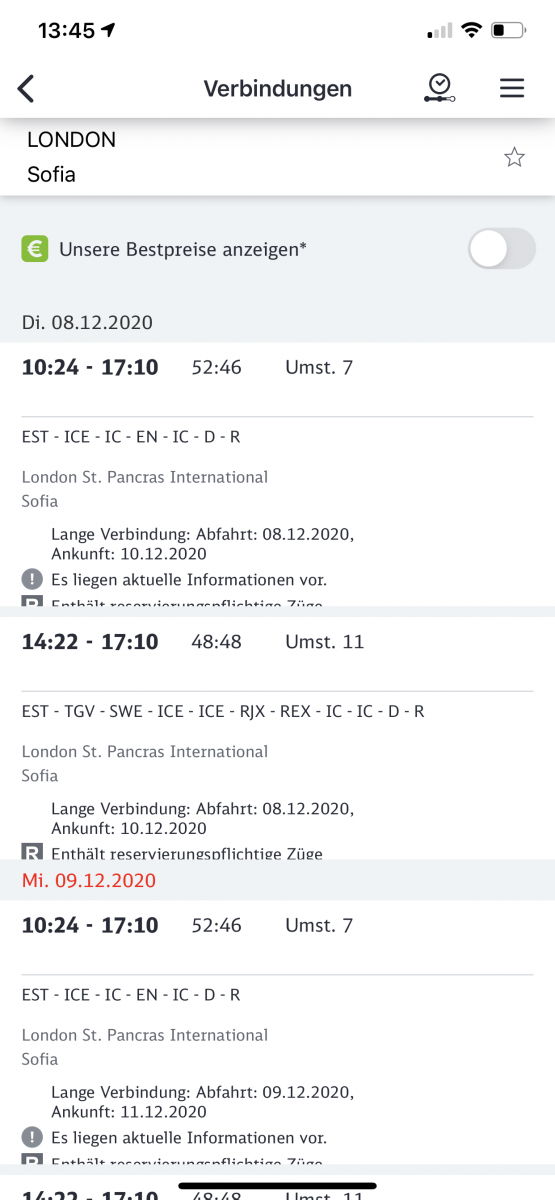
Task: Tap the reservation R icon in the second connection
Action: click(32, 852)
